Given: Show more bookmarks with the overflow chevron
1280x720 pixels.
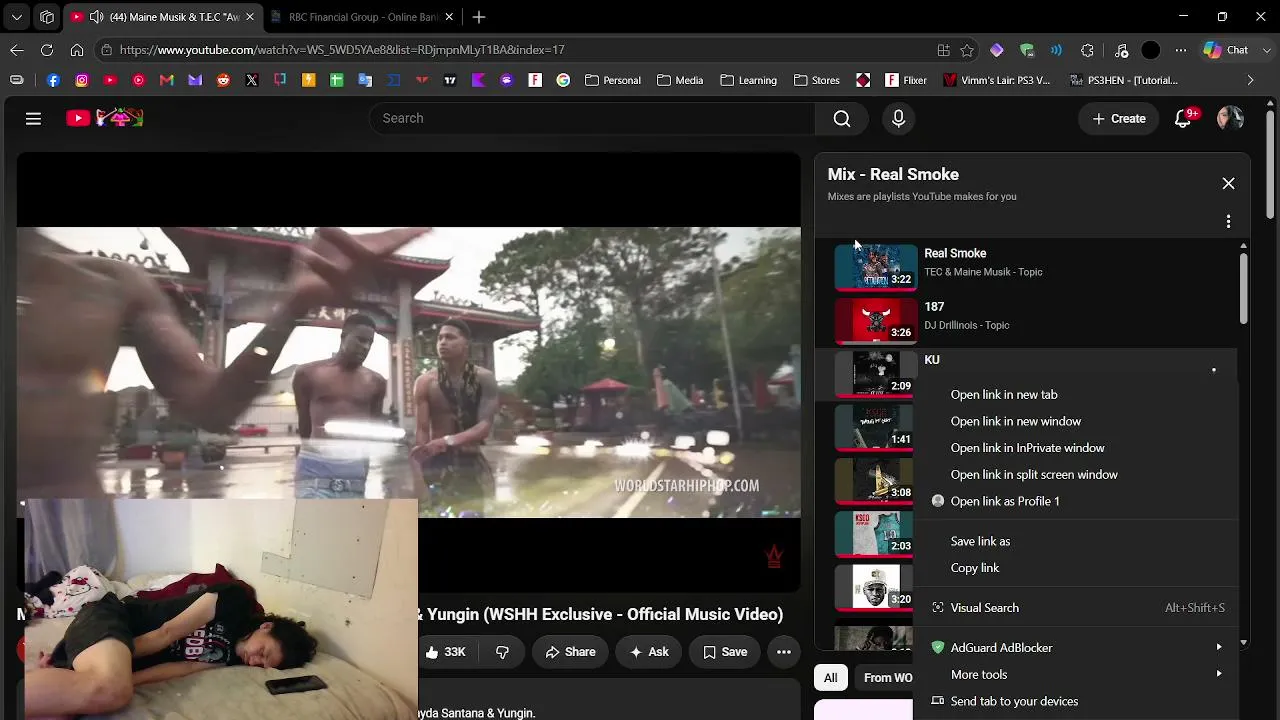Looking at the screenshot, I should [x=1250, y=80].
